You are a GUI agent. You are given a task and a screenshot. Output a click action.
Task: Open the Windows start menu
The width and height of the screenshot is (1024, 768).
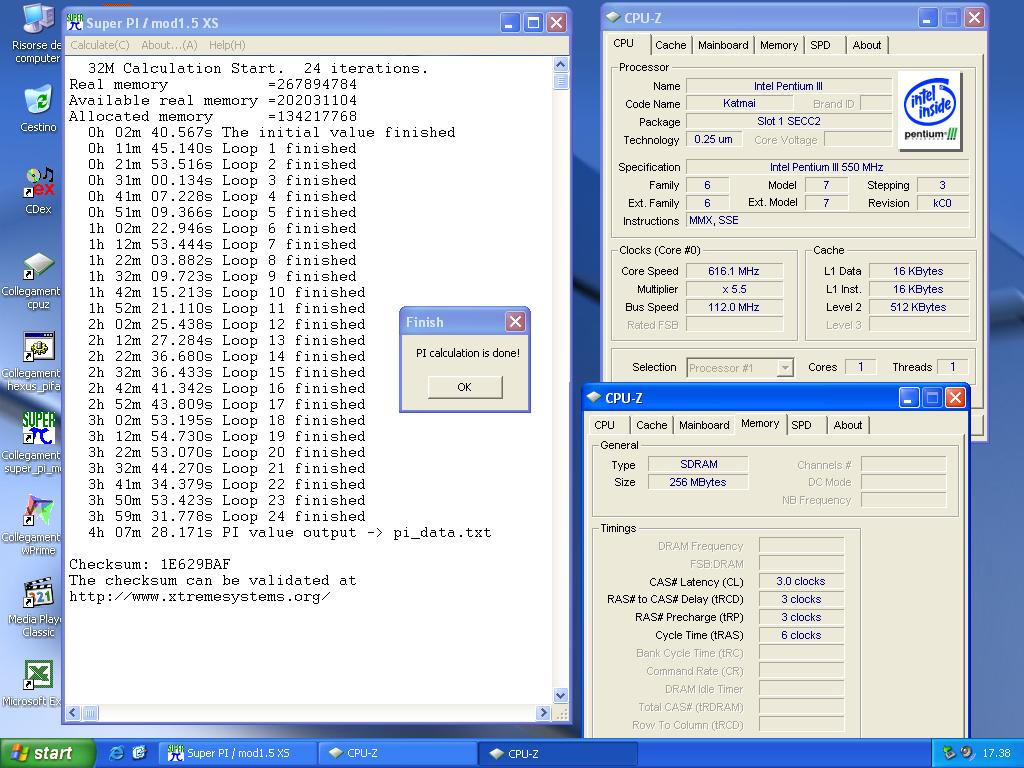coord(47,753)
